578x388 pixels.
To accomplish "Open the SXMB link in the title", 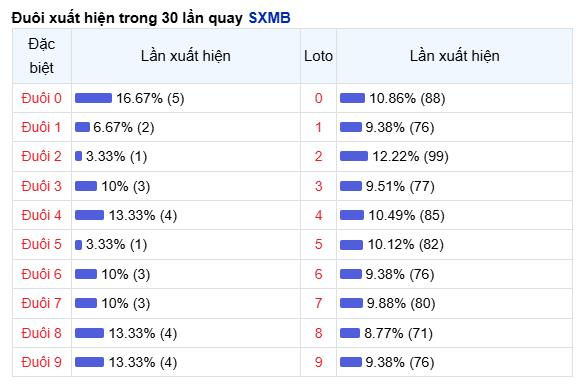I will pyautogui.click(x=269, y=18).
